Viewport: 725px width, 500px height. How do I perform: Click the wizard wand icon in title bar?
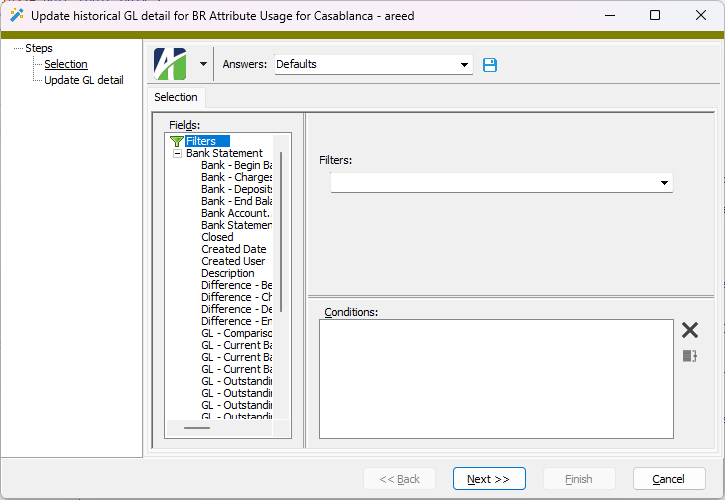click(x=17, y=15)
